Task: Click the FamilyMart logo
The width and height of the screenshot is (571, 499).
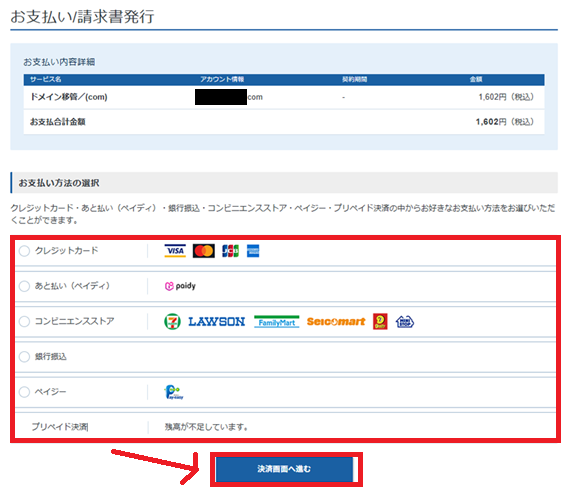Action: pos(277,322)
